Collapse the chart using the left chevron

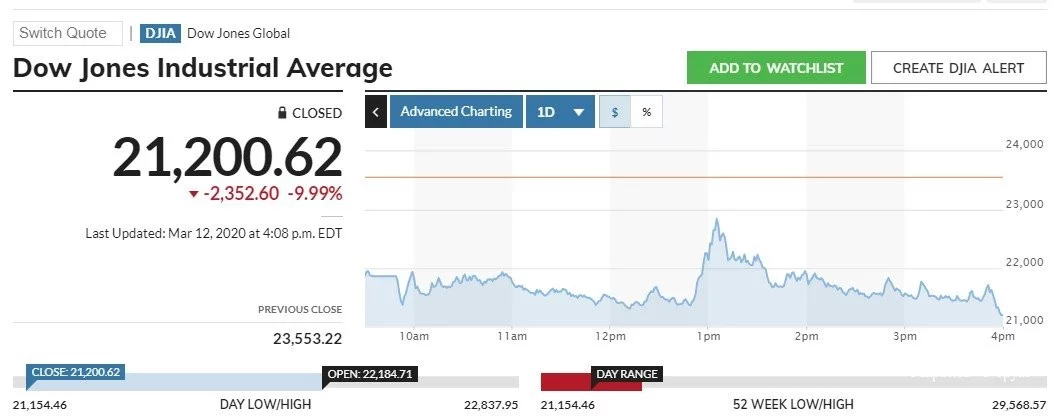[376, 112]
